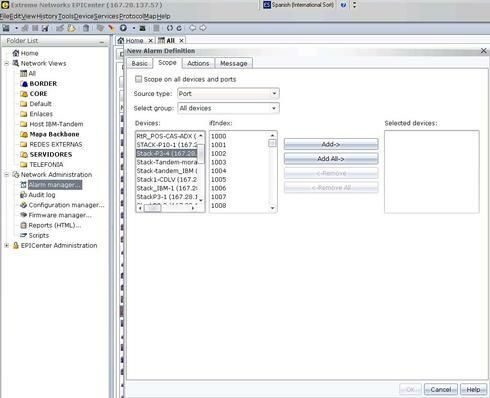The height and width of the screenshot is (398, 490).
Task: Click the dark terminal icon in toolbar
Action: click(x=143, y=28)
